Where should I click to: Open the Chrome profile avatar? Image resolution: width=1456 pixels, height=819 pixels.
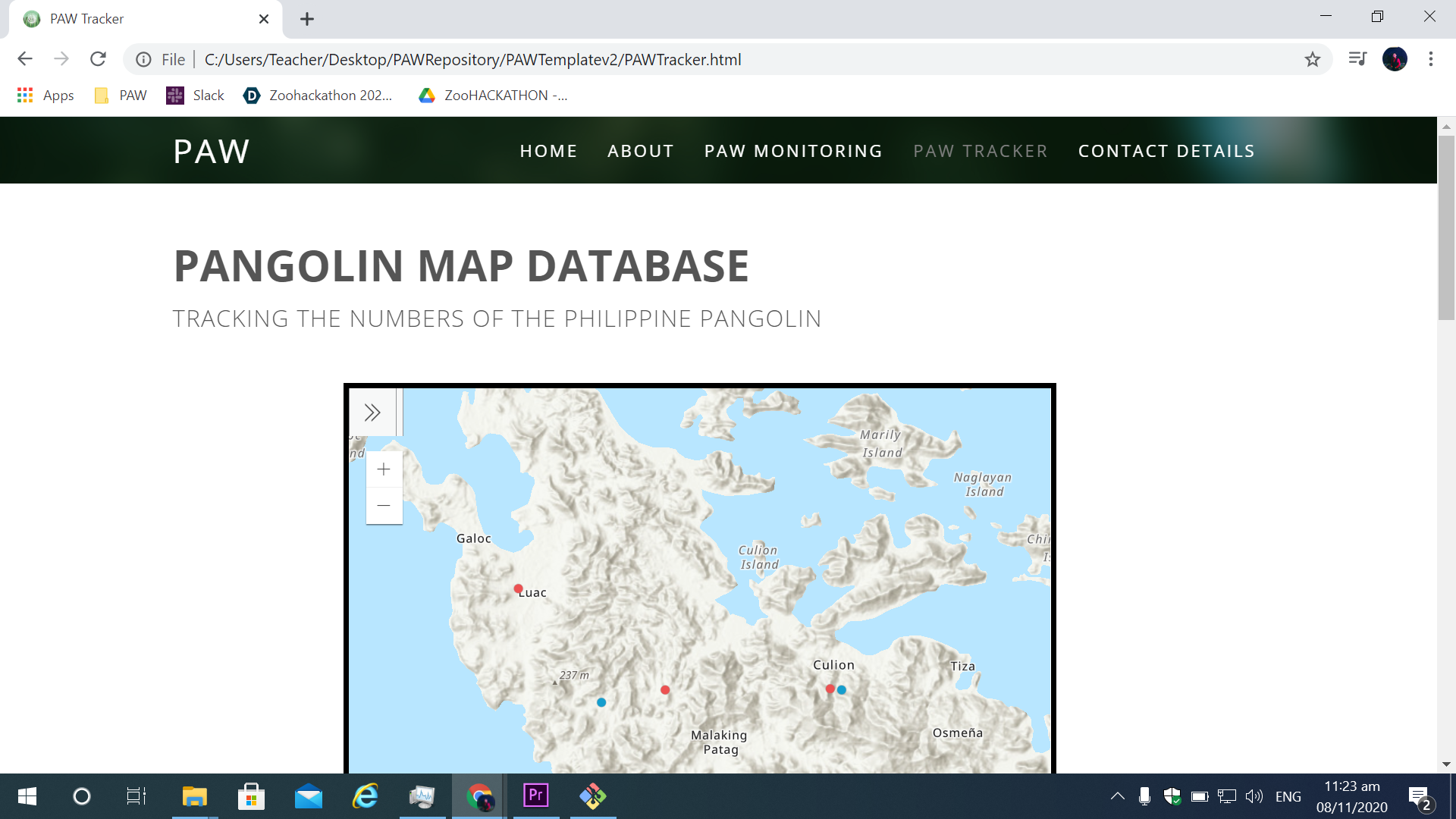click(x=1395, y=59)
